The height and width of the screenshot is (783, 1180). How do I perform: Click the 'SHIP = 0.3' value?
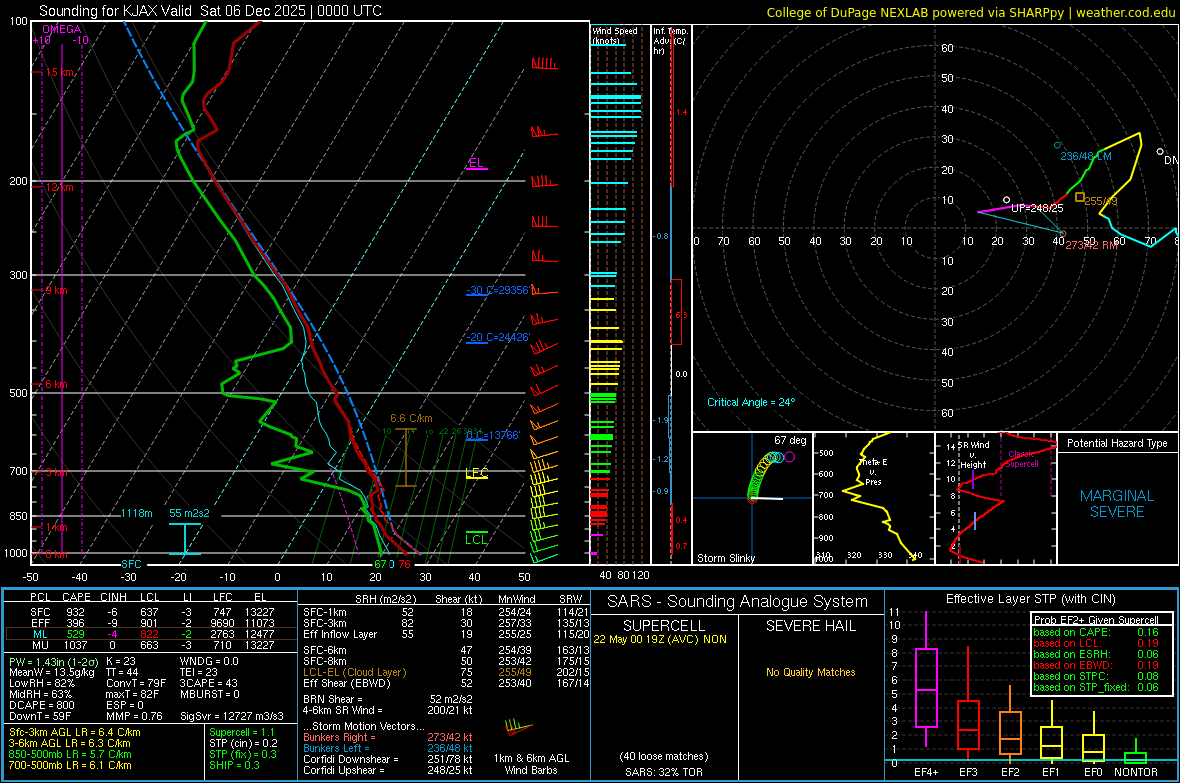(234, 765)
